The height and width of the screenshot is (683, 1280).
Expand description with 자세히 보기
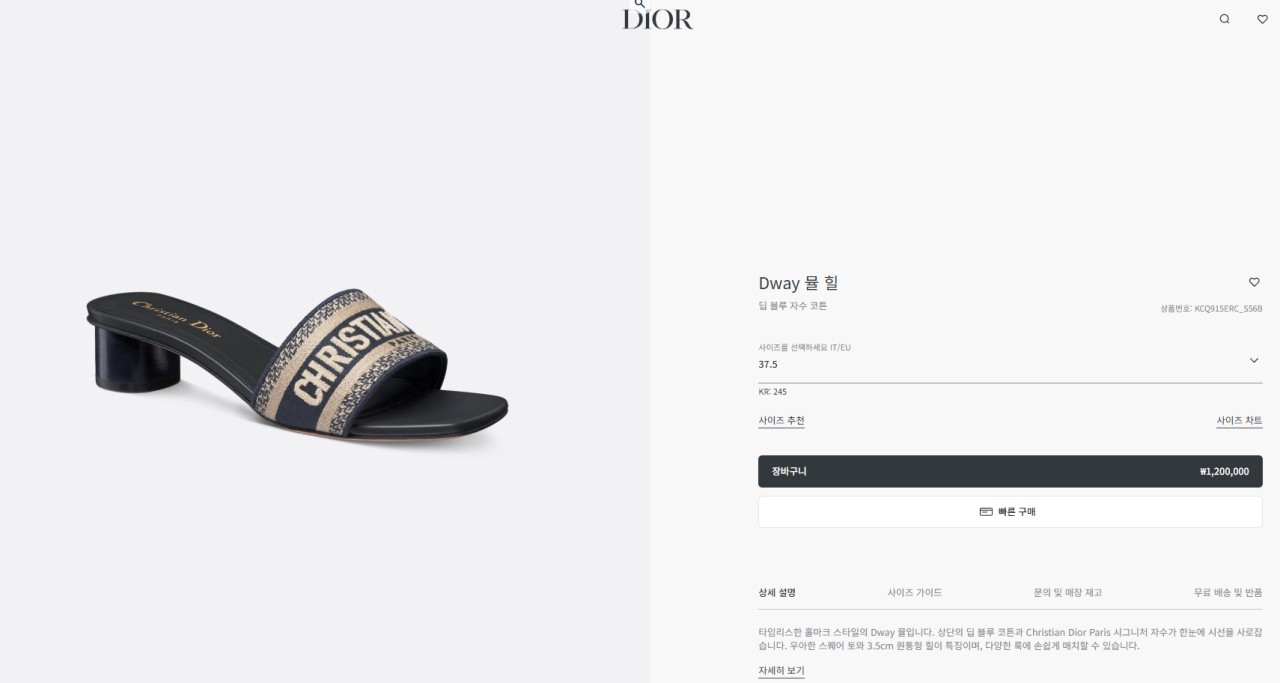pyautogui.click(x=781, y=671)
